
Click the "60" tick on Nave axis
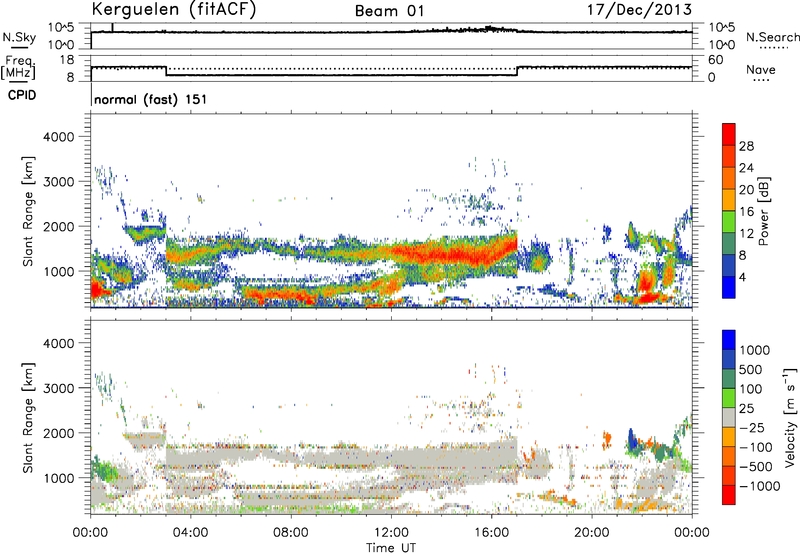pyautogui.click(x=716, y=60)
